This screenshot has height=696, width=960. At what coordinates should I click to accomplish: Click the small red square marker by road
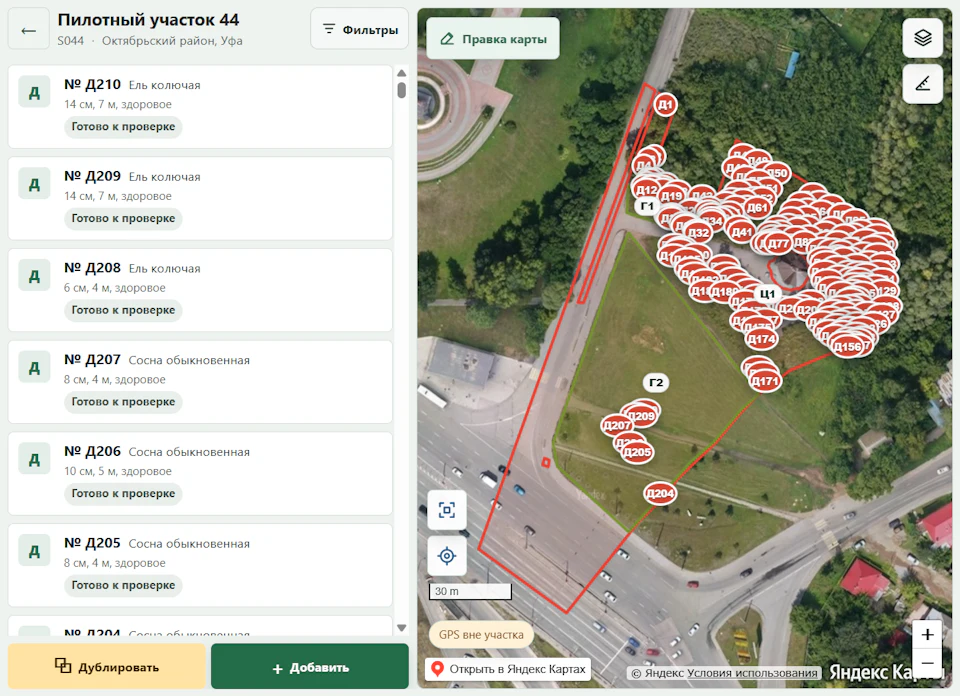click(546, 462)
